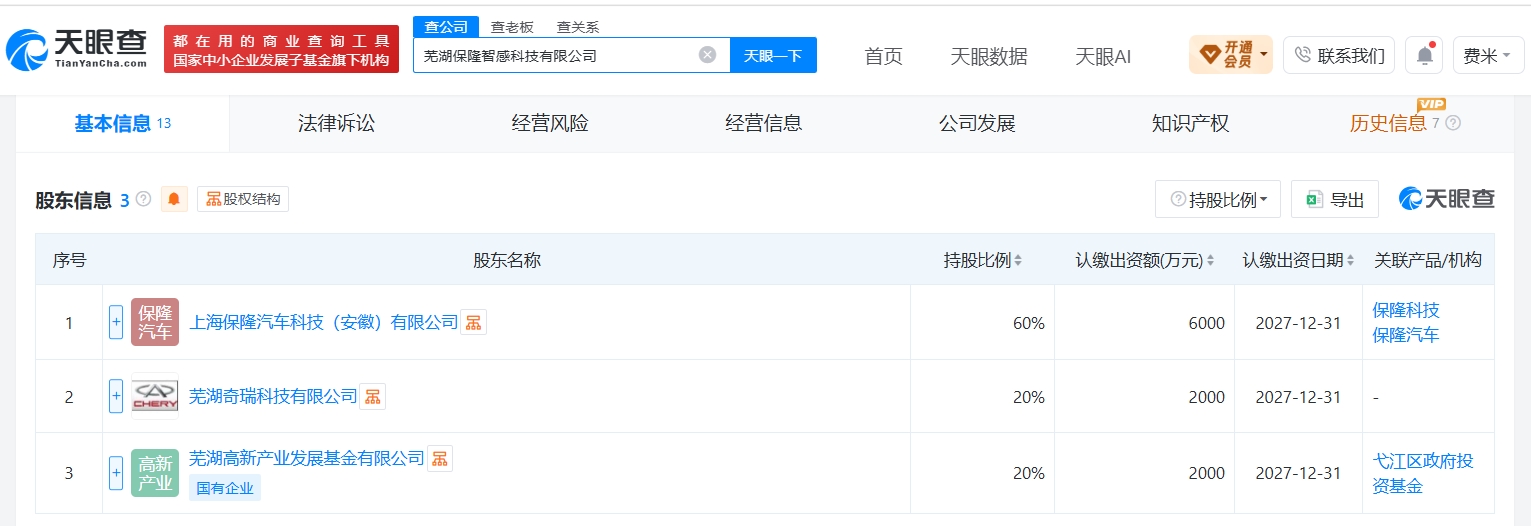Open equity structure icon beside 上海保隆汽车科技
1531x526 pixels.
(x=473, y=322)
